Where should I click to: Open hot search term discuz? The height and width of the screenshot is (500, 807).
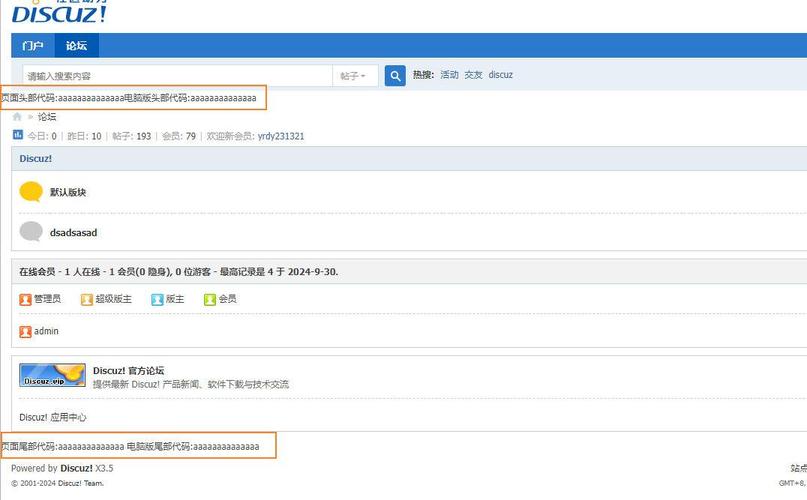click(501, 75)
